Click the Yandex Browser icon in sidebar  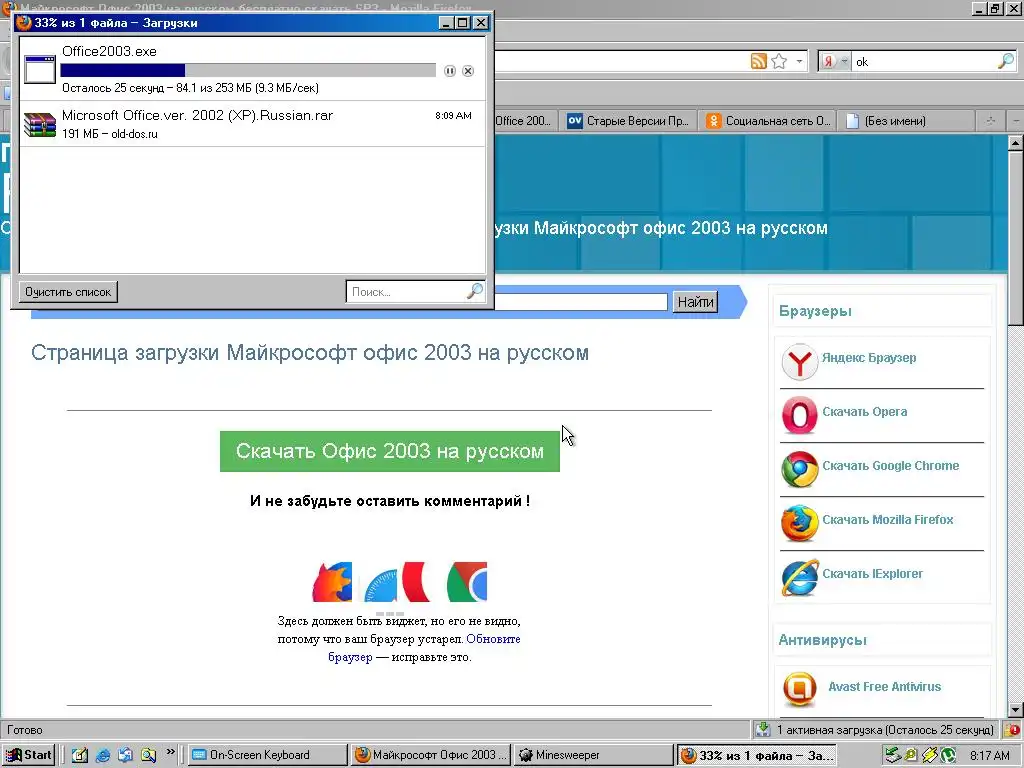coord(799,361)
